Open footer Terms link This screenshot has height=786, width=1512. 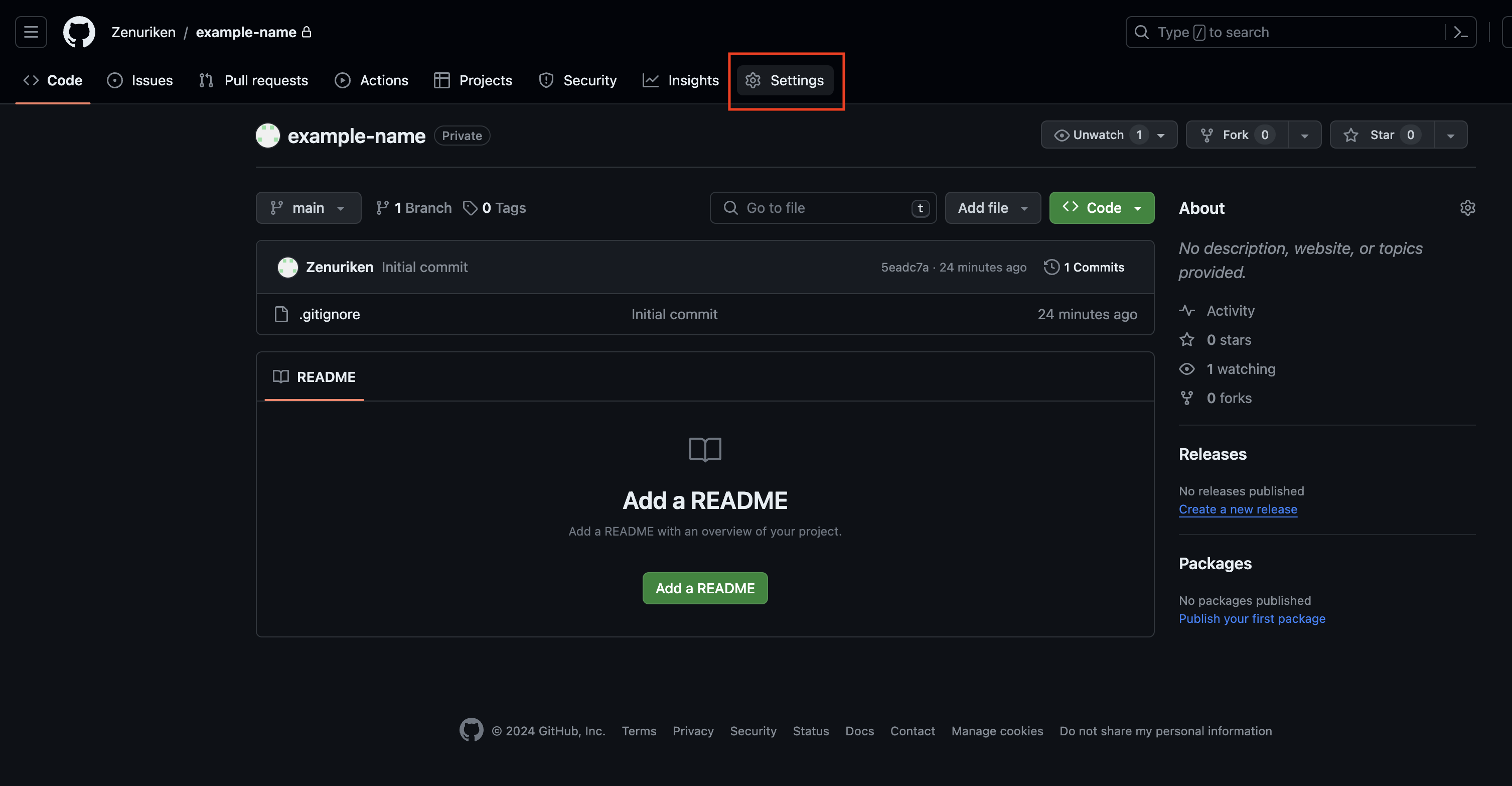tap(639, 731)
